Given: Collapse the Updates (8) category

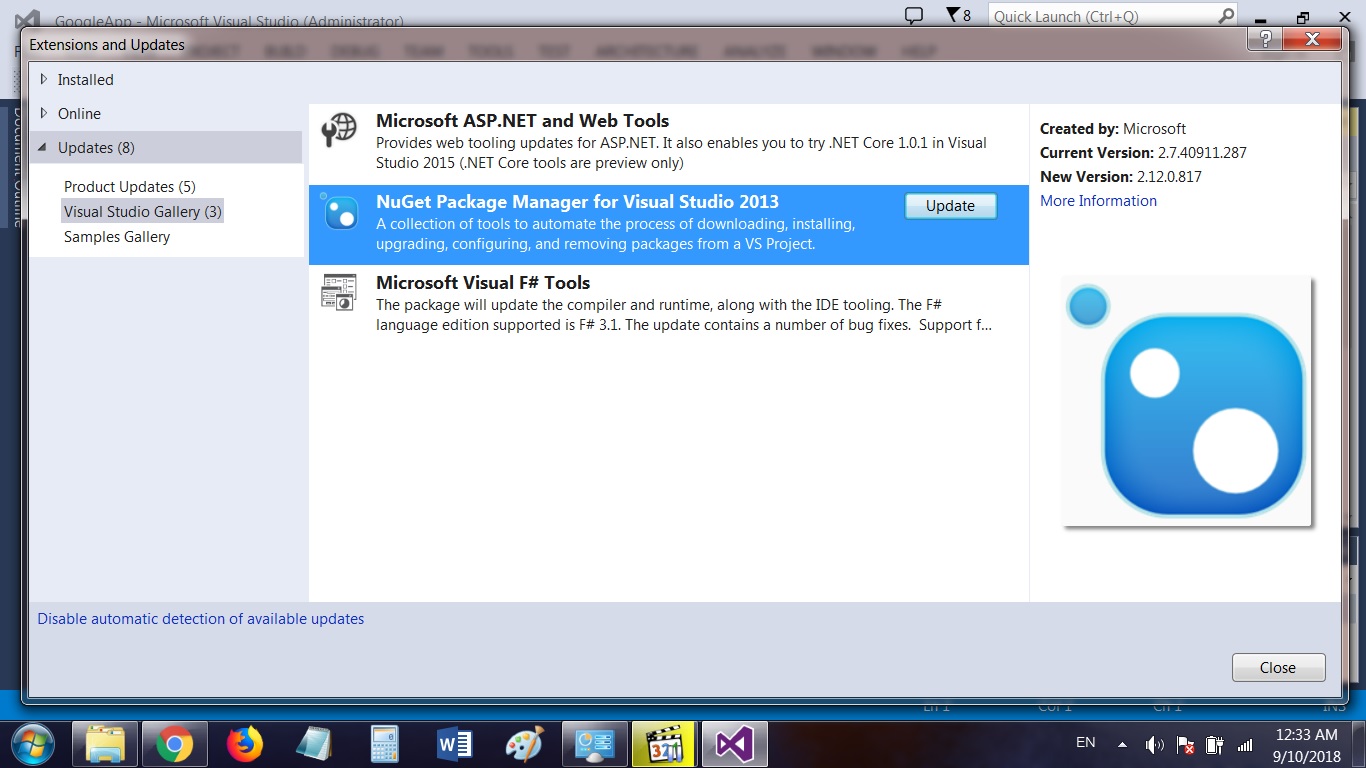Looking at the screenshot, I should 43,147.
